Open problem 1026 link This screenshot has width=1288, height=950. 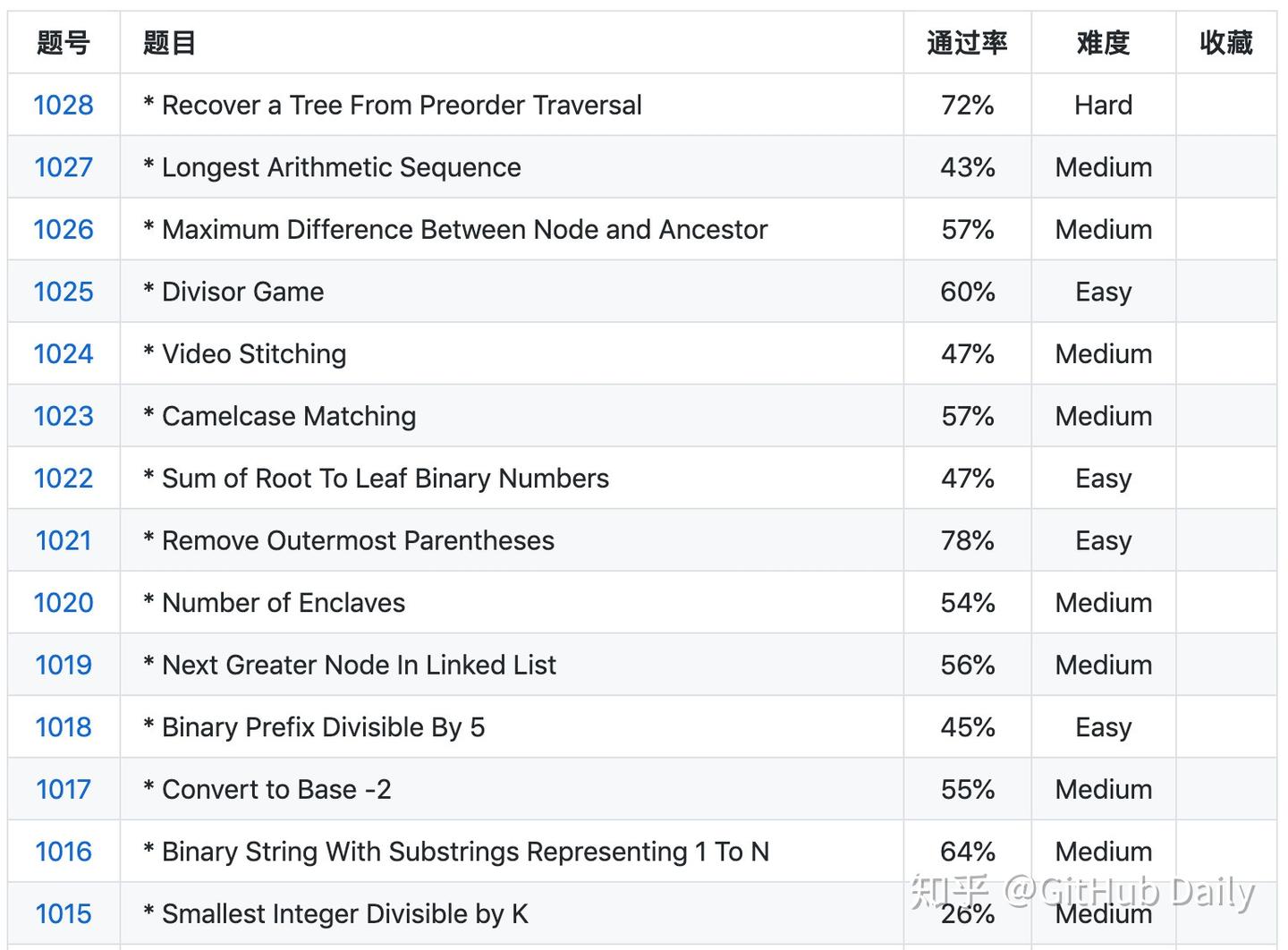coord(63,229)
